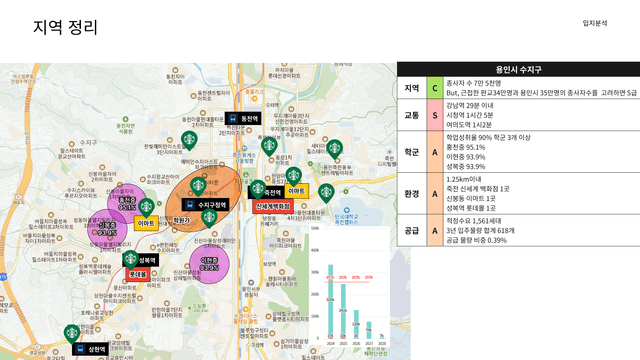Click the red 신세계백화점 label
The image size is (640, 360).
[273, 207]
